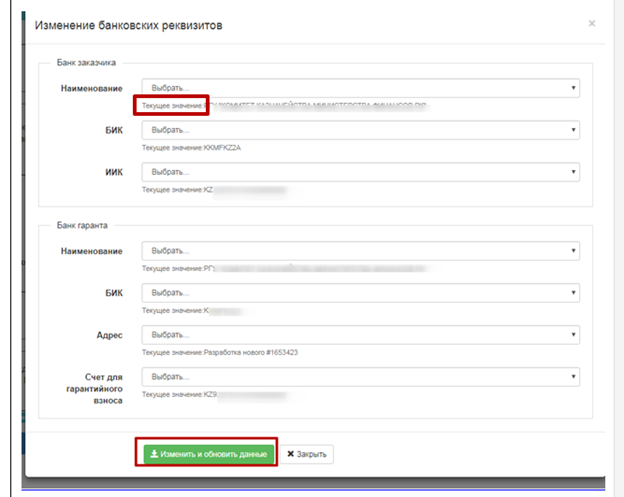Viewport: 624px width, 497px height.
Task: Expand the БИК dropdown under Банк заказчика
Action: coord(360,130)
